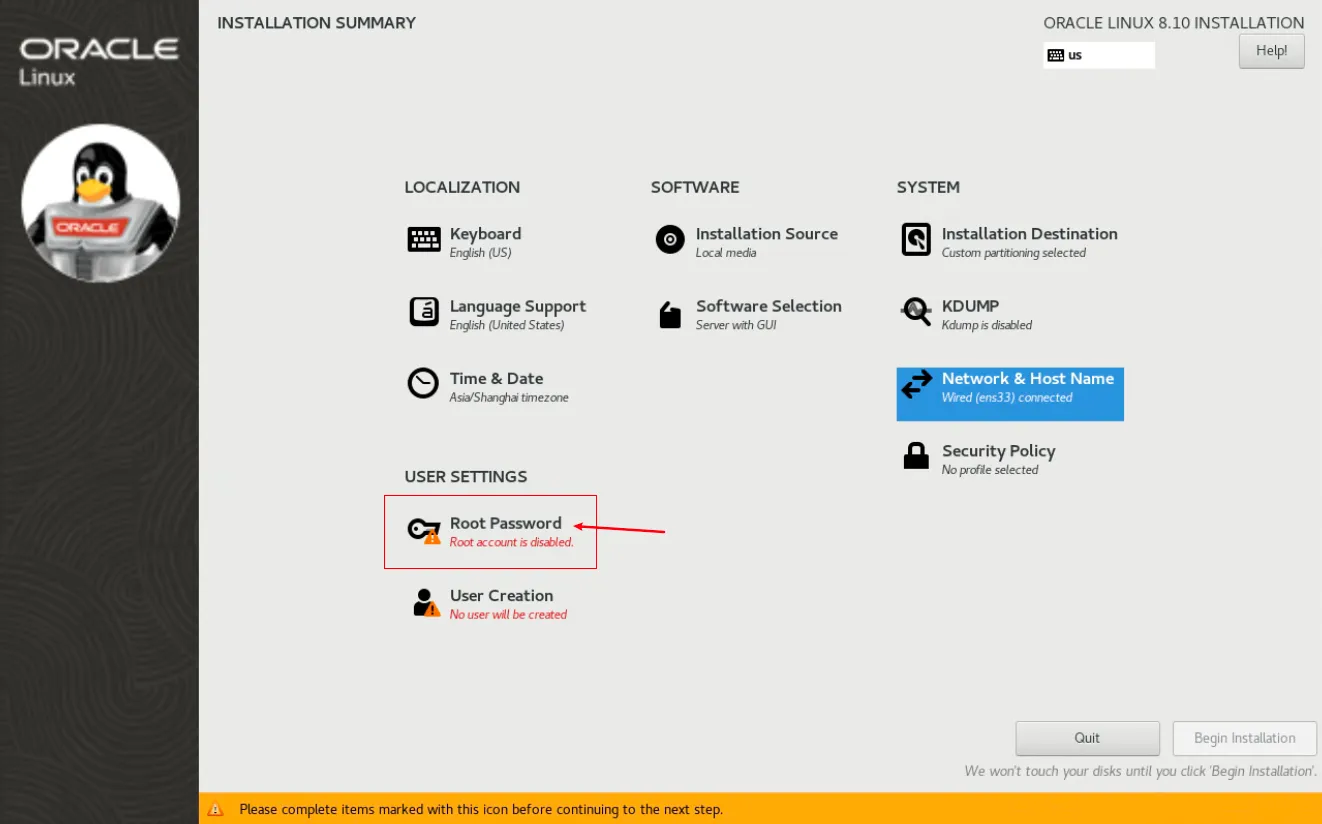Click the Installation Destination disk icon
Viewport: 1322px width, 824px height.
tap(916, 240)
